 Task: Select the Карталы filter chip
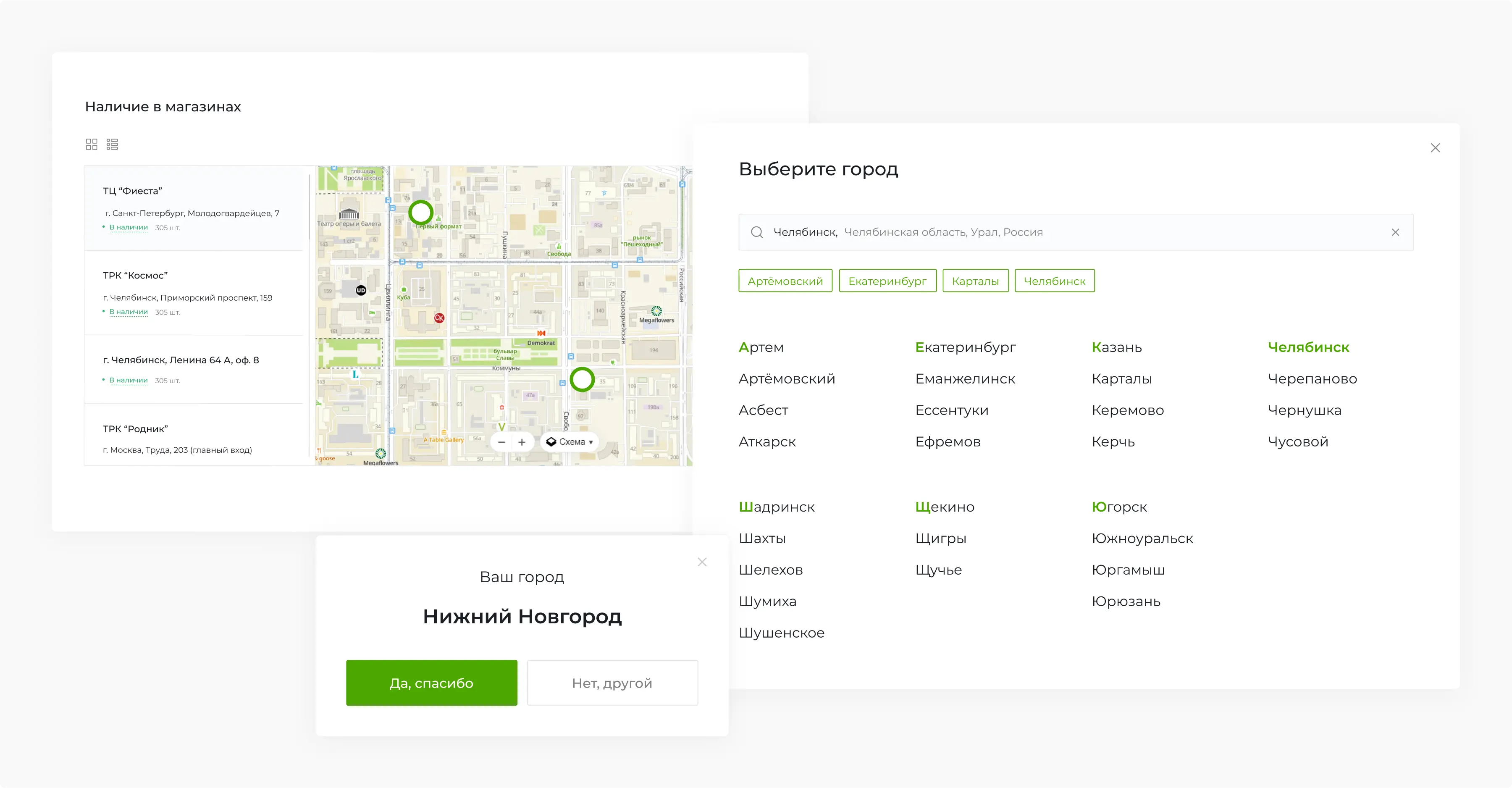pyautogui.click(x=975, y=281)
